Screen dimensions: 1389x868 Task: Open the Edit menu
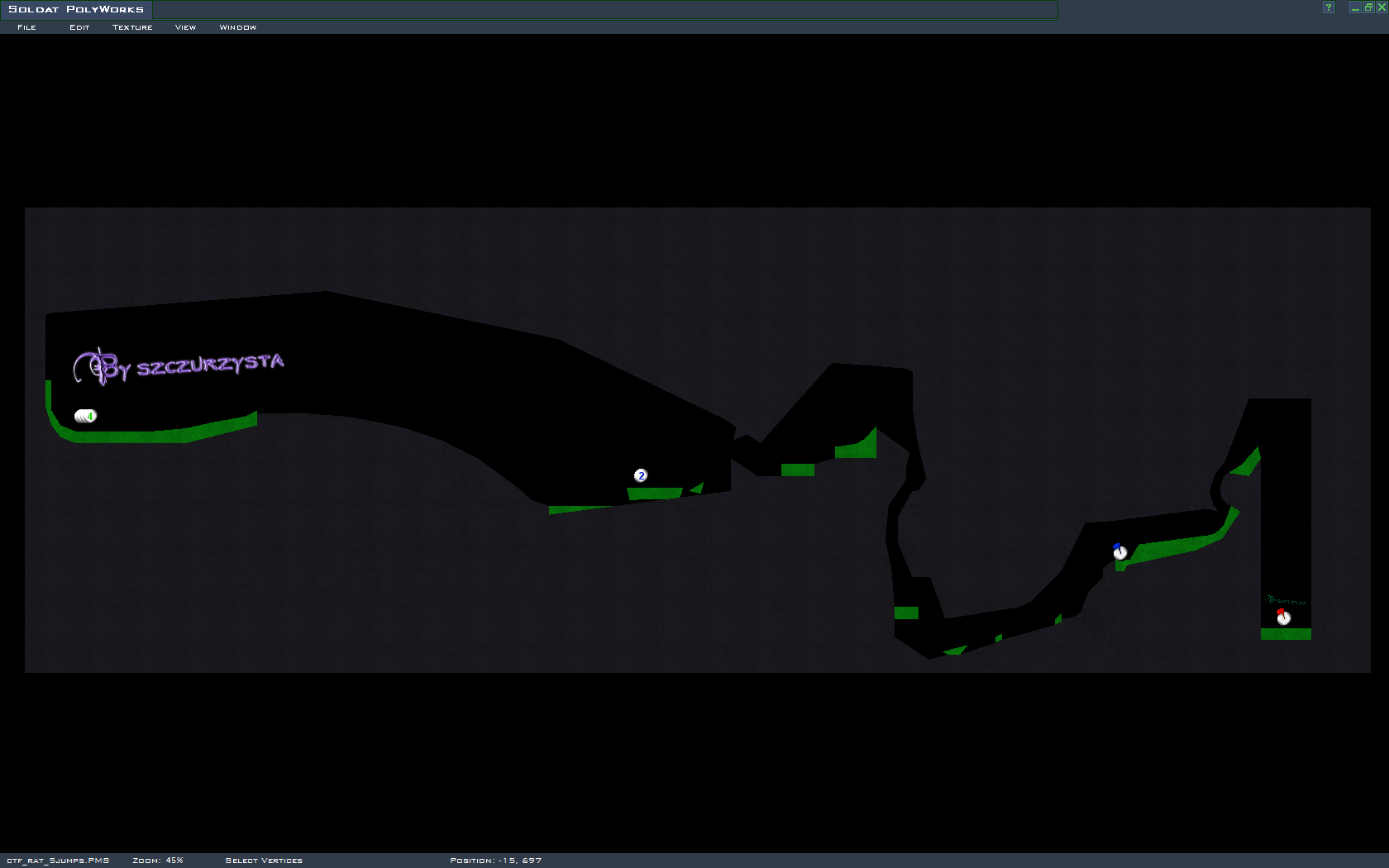(79, 27)
